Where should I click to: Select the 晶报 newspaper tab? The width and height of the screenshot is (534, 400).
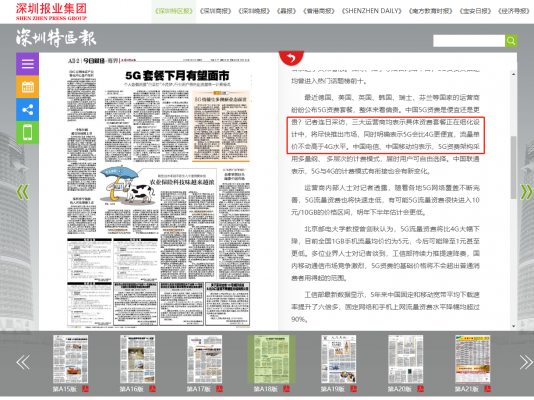point(286,11)
